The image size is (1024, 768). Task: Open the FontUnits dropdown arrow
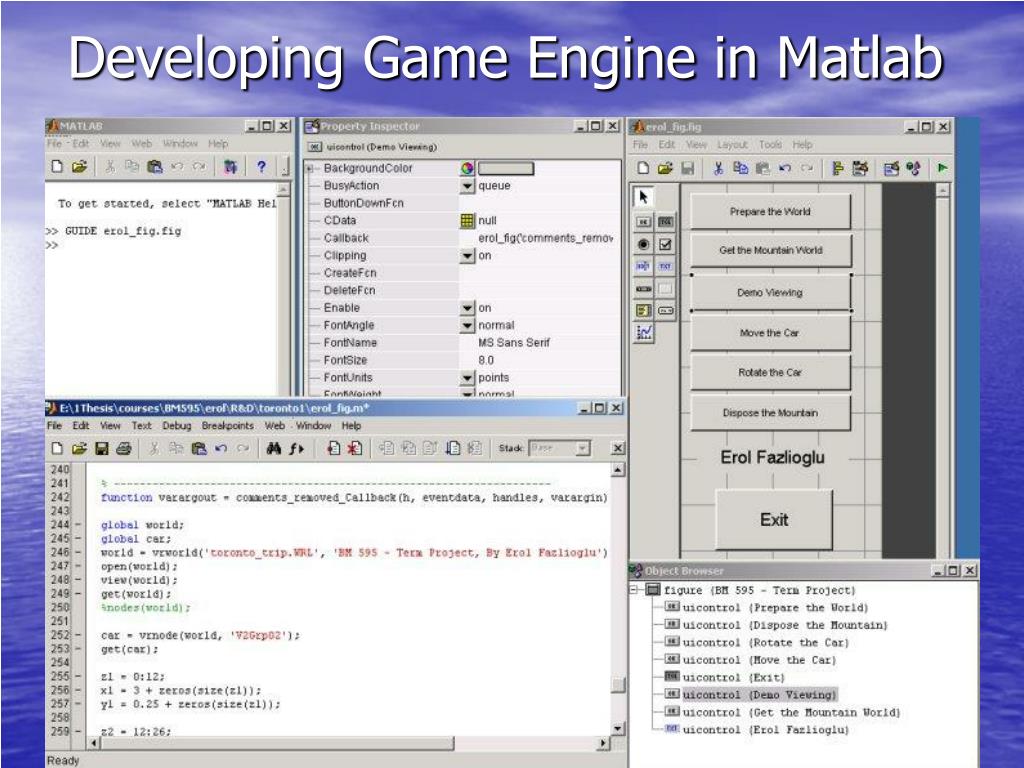(x=467, y=378)
